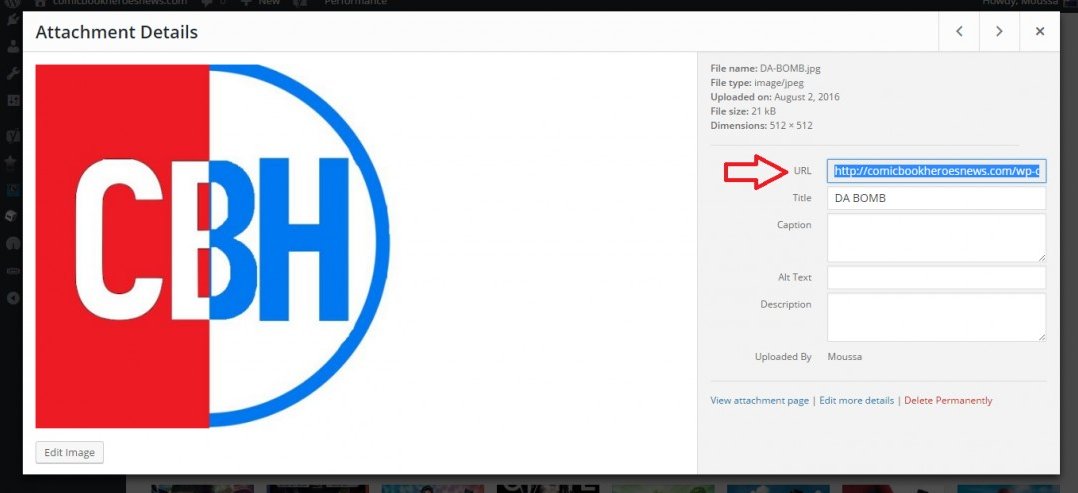Open the Edit more details link
The width and height of the screenshot is (1078, 493).
[x=856, y=400]
